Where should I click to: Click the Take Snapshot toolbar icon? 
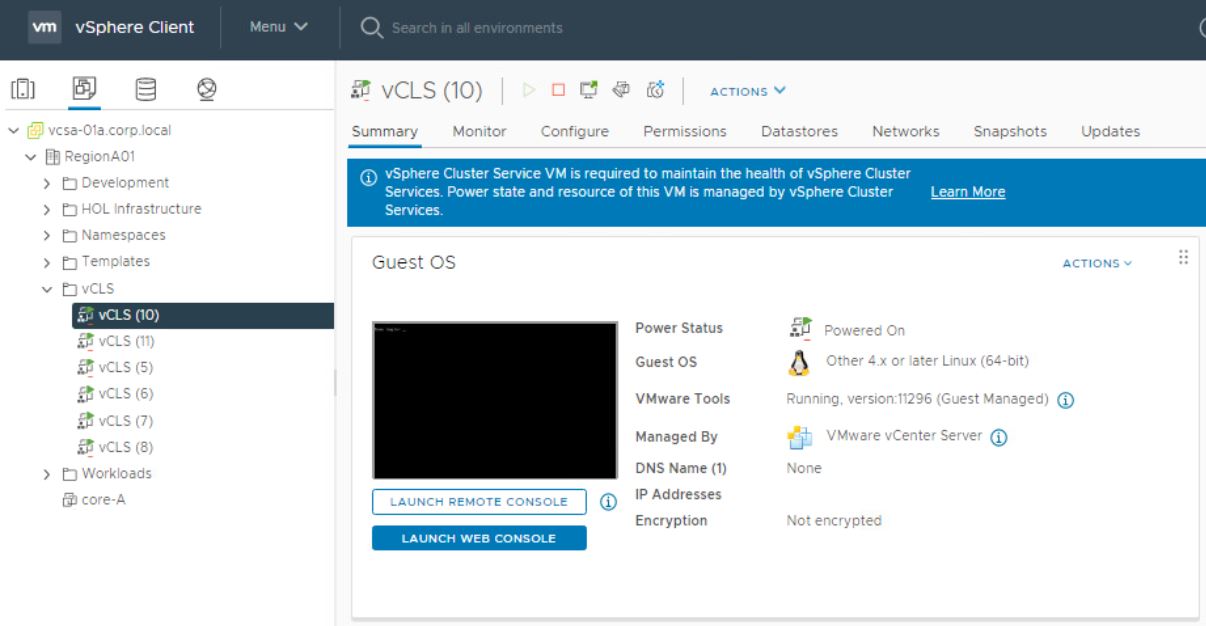click(656, 91)
